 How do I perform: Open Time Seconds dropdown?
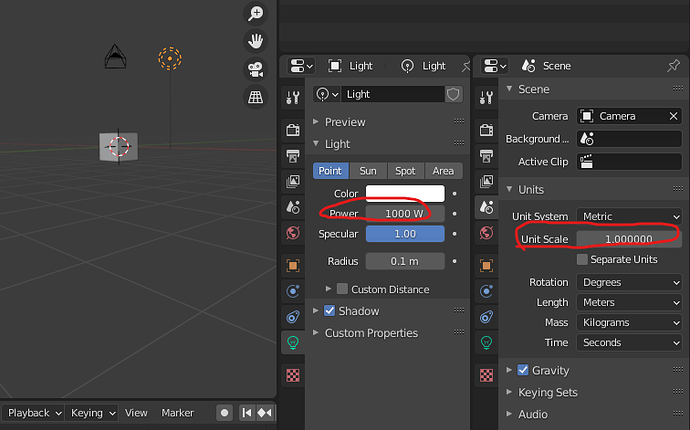(x=629, y=342)
